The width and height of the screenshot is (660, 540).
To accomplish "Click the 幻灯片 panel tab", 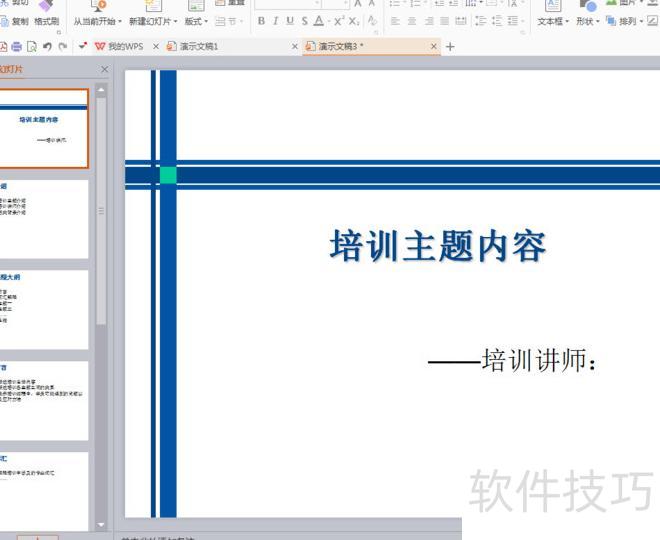I will point(11,69).
